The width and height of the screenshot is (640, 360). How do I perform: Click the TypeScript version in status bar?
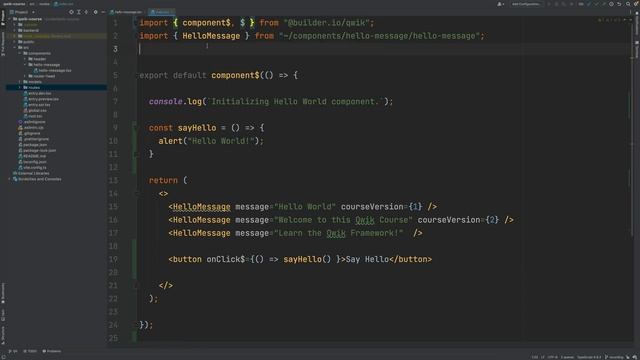pos(589,357)
